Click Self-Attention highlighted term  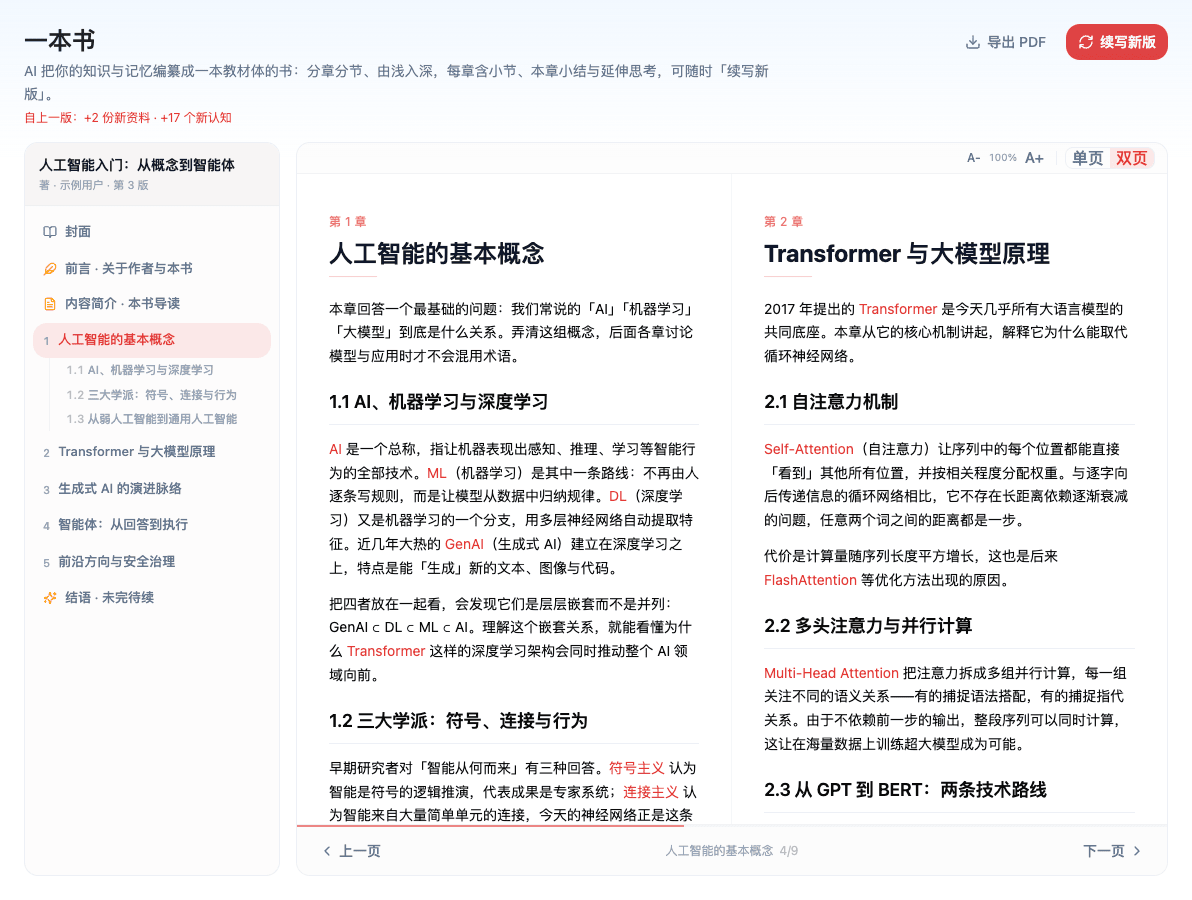[x=809, y=449]
